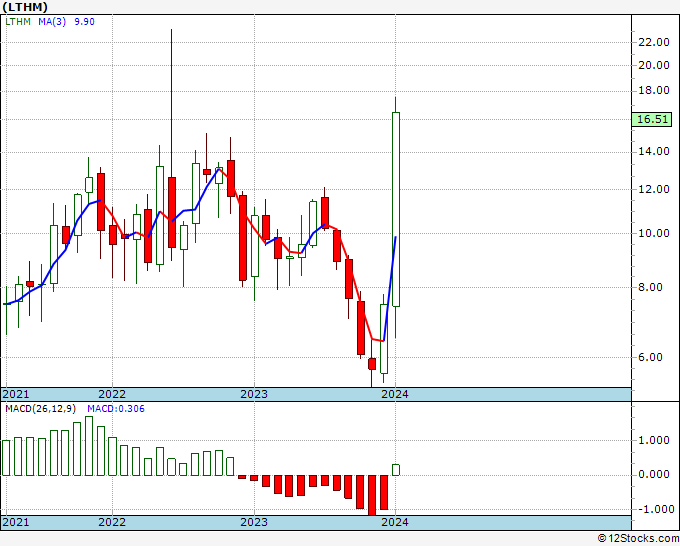680x546 pixels.
Task: Click the highlighted 16.51 current price tag
Action: tap(652, 119)
